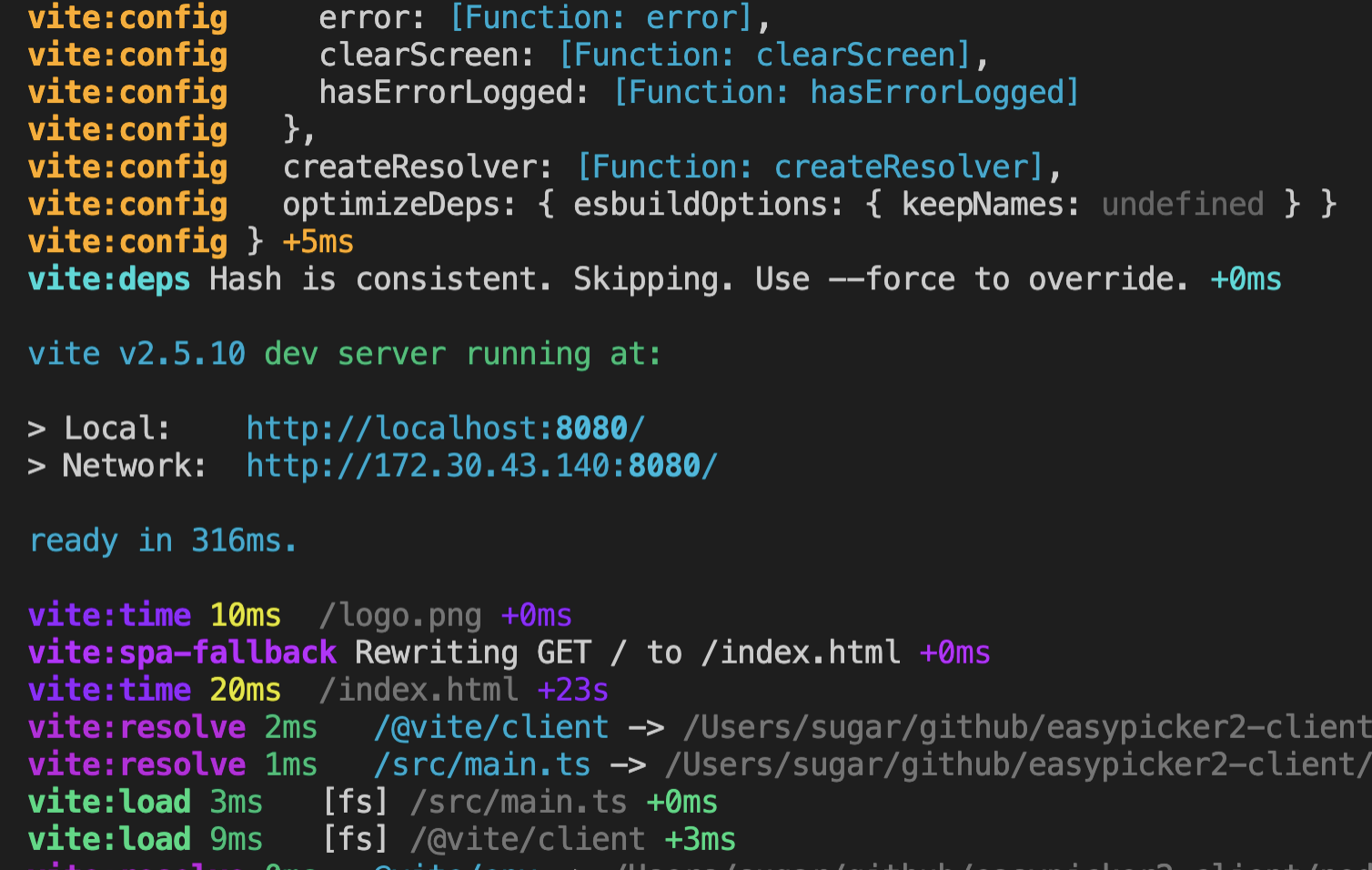Viewport: 1372px width, 870px height.
Task: Click the grey "/index.html" path on the 20ms line
Action: 419,690
